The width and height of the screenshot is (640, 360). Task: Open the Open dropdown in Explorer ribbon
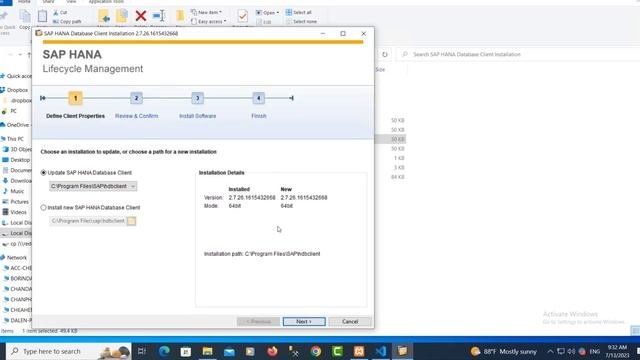click(267, 13)
